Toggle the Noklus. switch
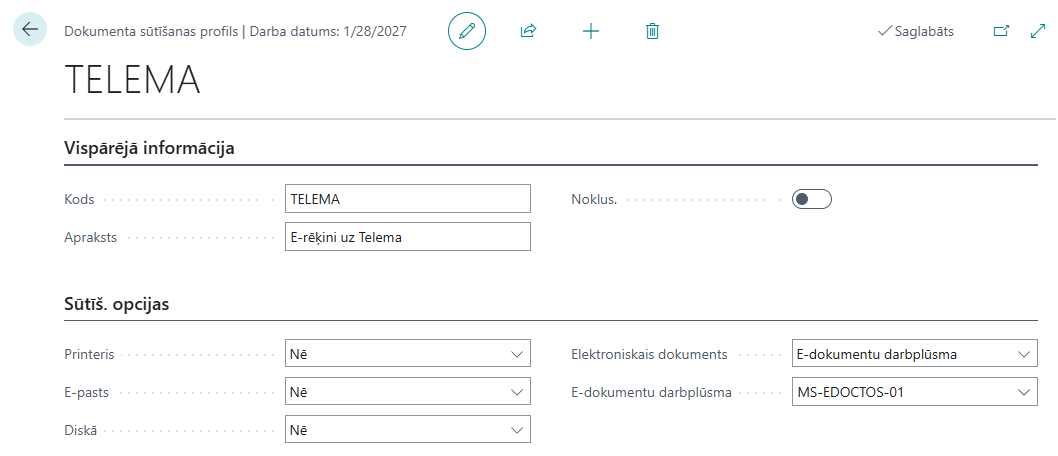 coord(811,199)
